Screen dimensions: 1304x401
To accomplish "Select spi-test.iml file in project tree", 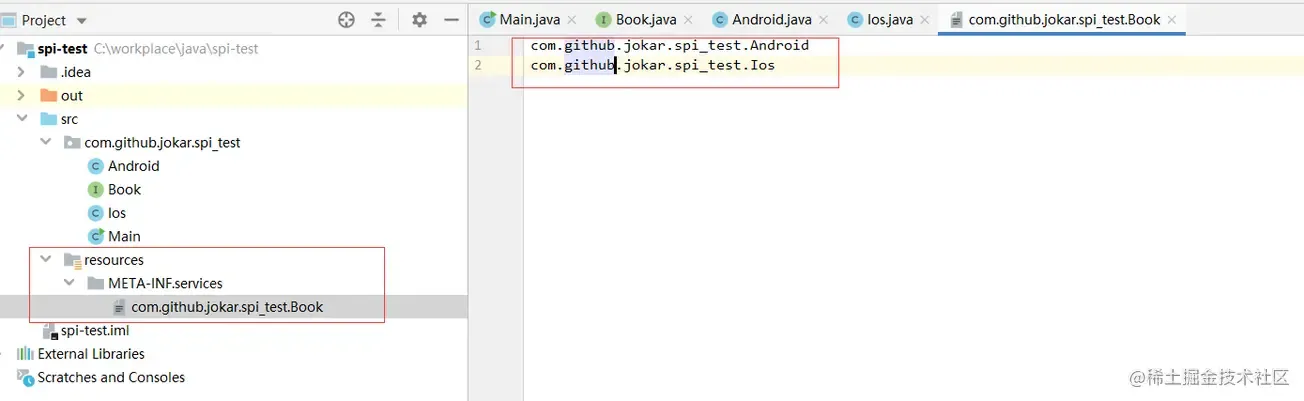I will 94,331.
